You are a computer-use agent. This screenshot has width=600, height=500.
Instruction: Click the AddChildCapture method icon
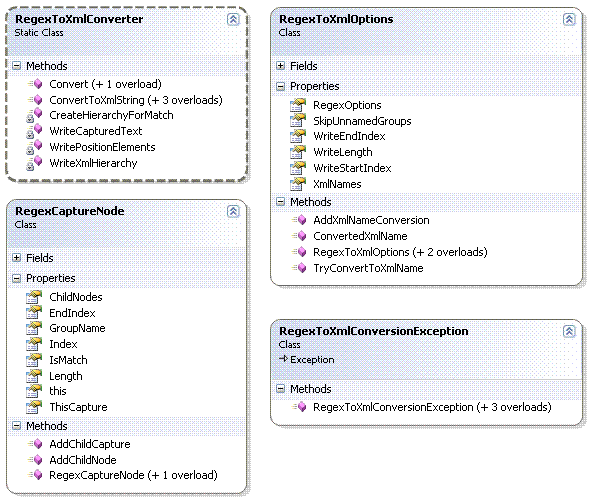point(36,444)
